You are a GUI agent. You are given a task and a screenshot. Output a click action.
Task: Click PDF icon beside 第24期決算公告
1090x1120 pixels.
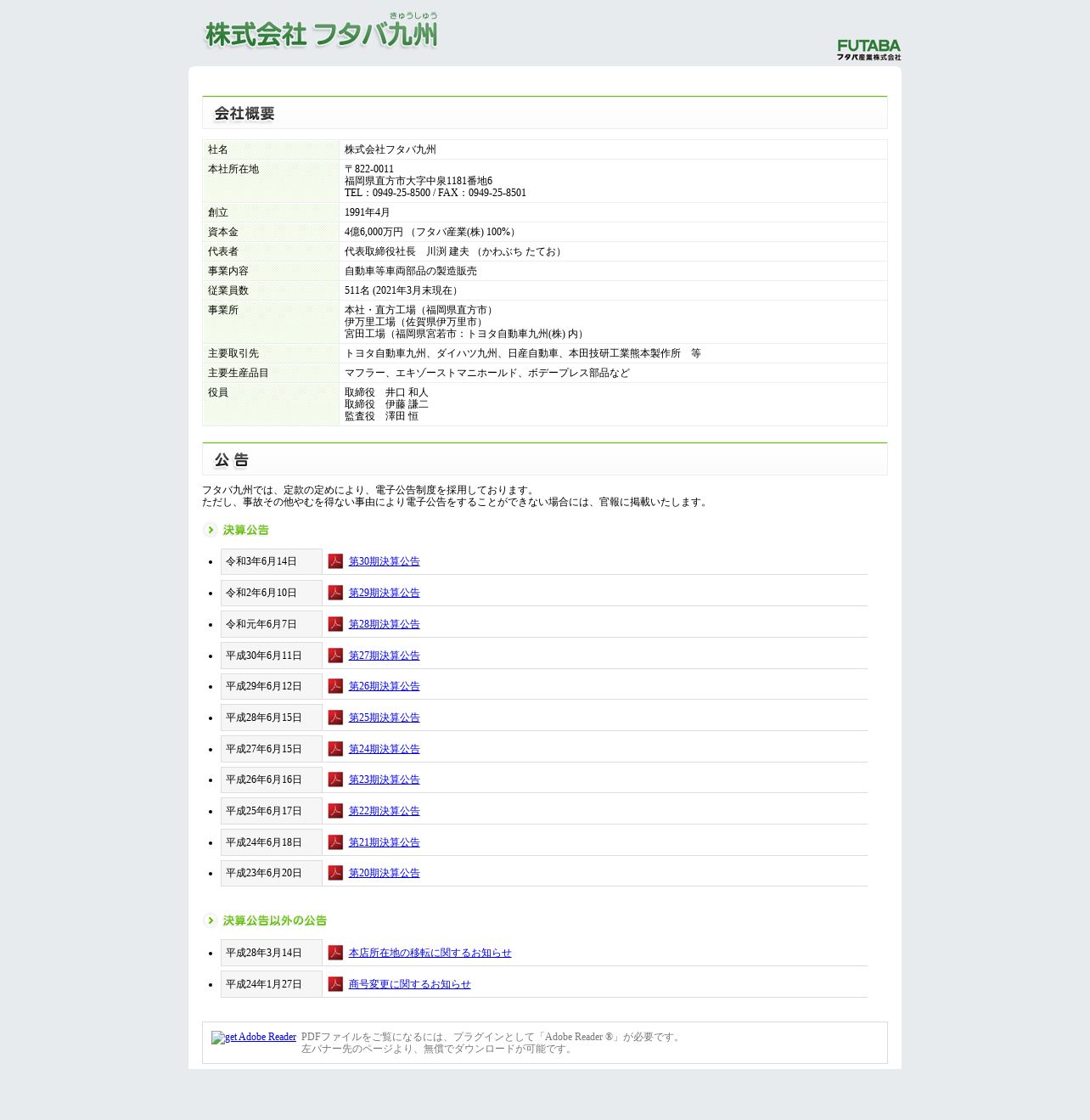click(x=335, y=749)
